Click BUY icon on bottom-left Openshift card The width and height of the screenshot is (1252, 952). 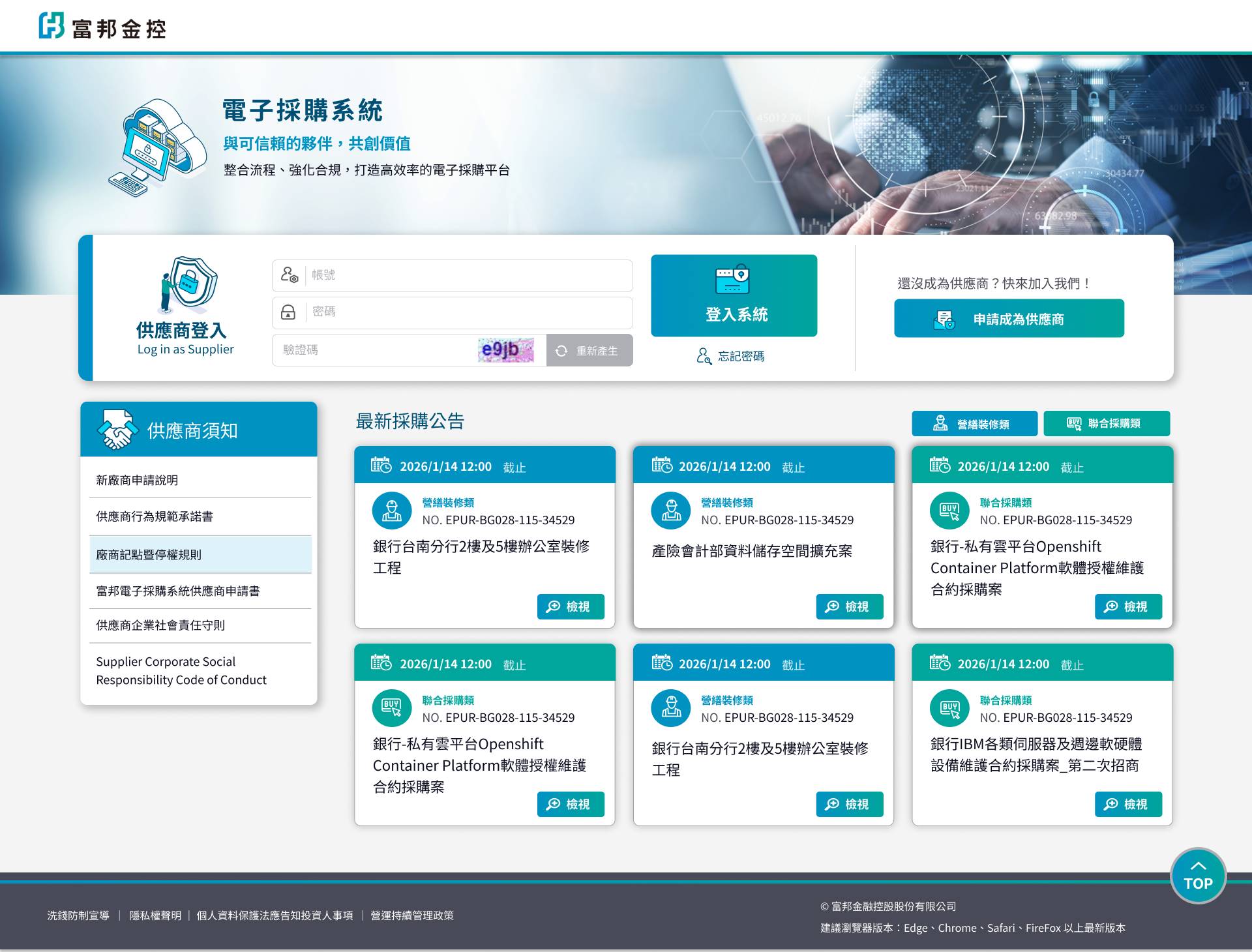pos(391,708)
